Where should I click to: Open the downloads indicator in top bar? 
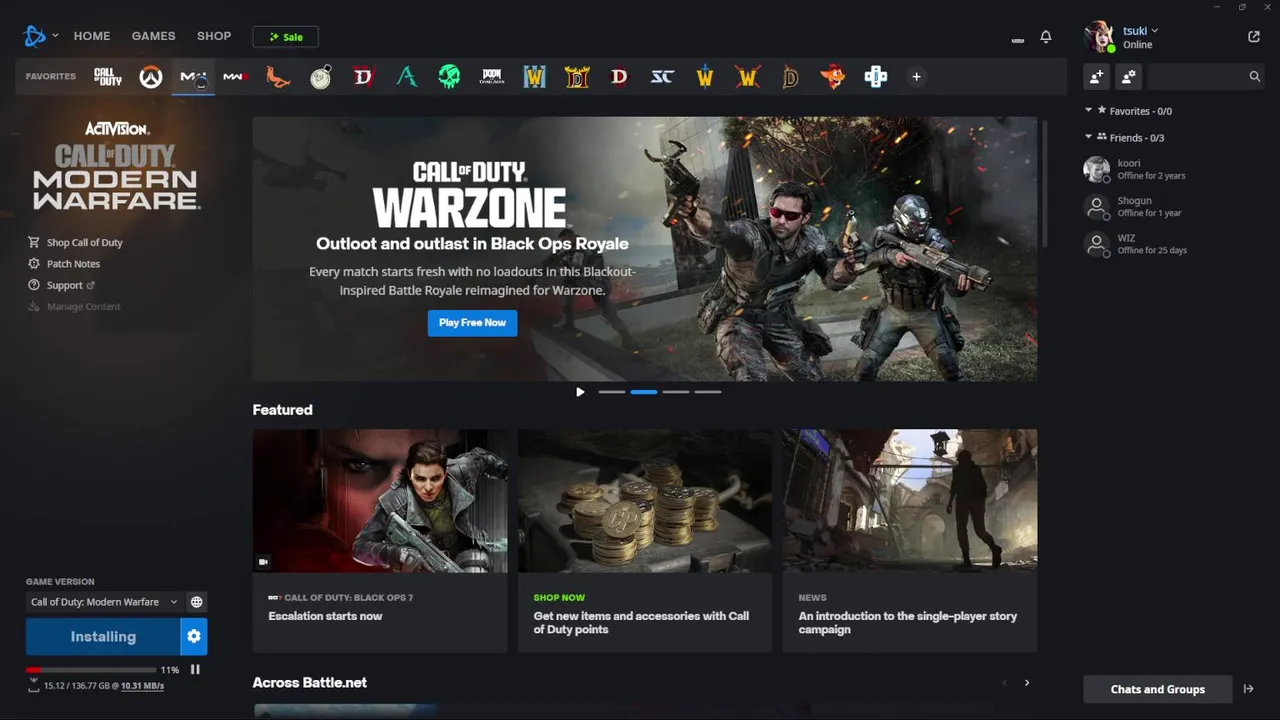tap(1018, 38)
